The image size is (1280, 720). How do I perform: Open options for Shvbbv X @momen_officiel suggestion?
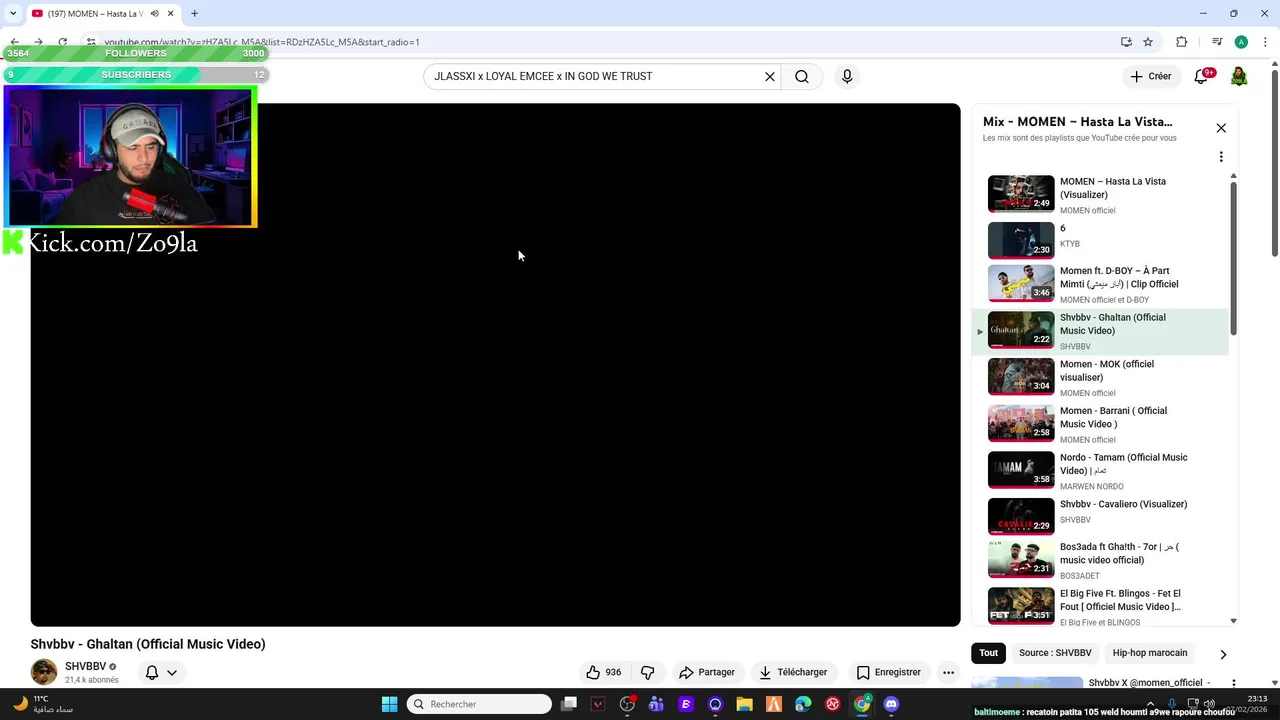[x=1233, y=683]
